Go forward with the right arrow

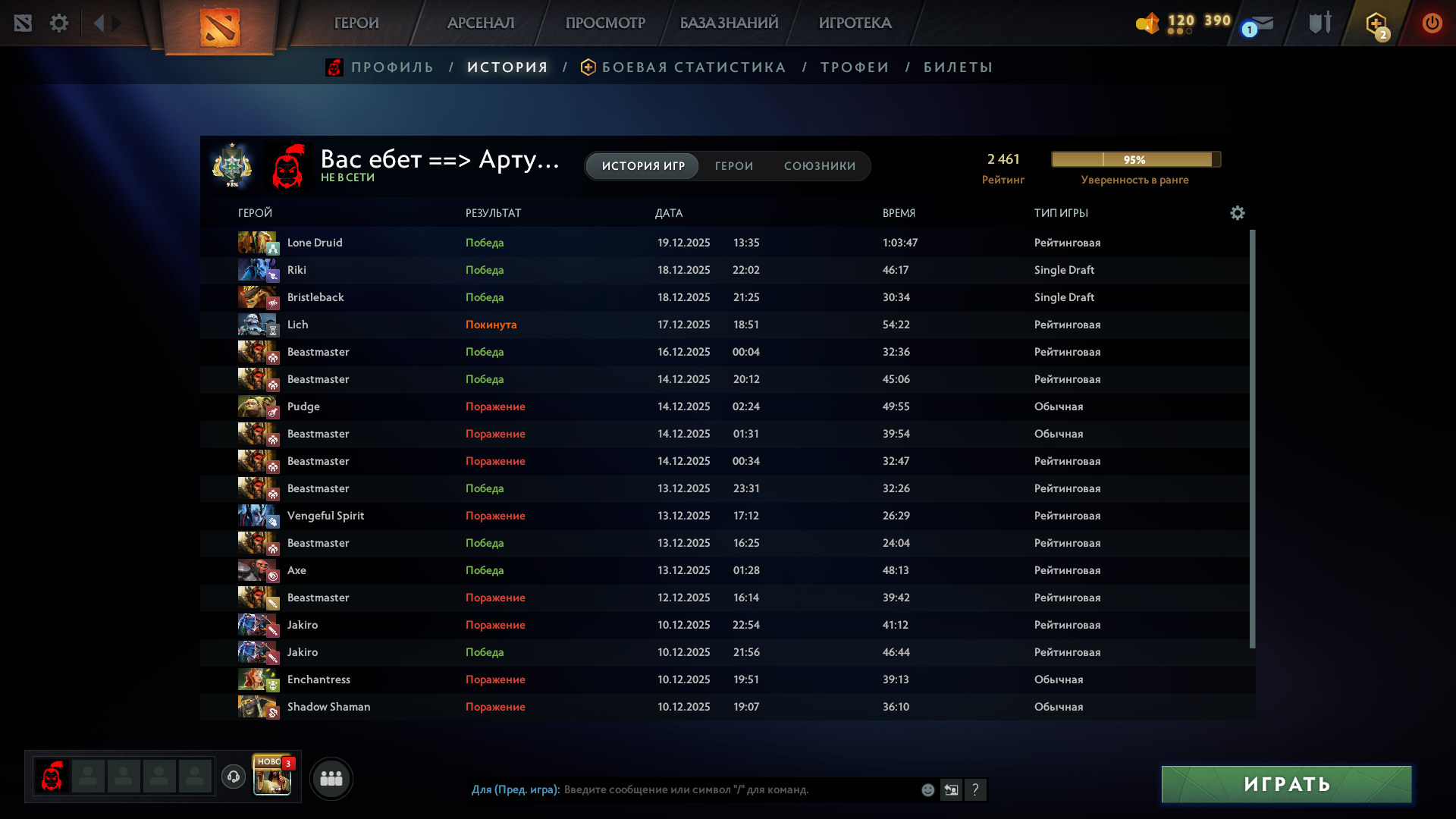point(117,23)
